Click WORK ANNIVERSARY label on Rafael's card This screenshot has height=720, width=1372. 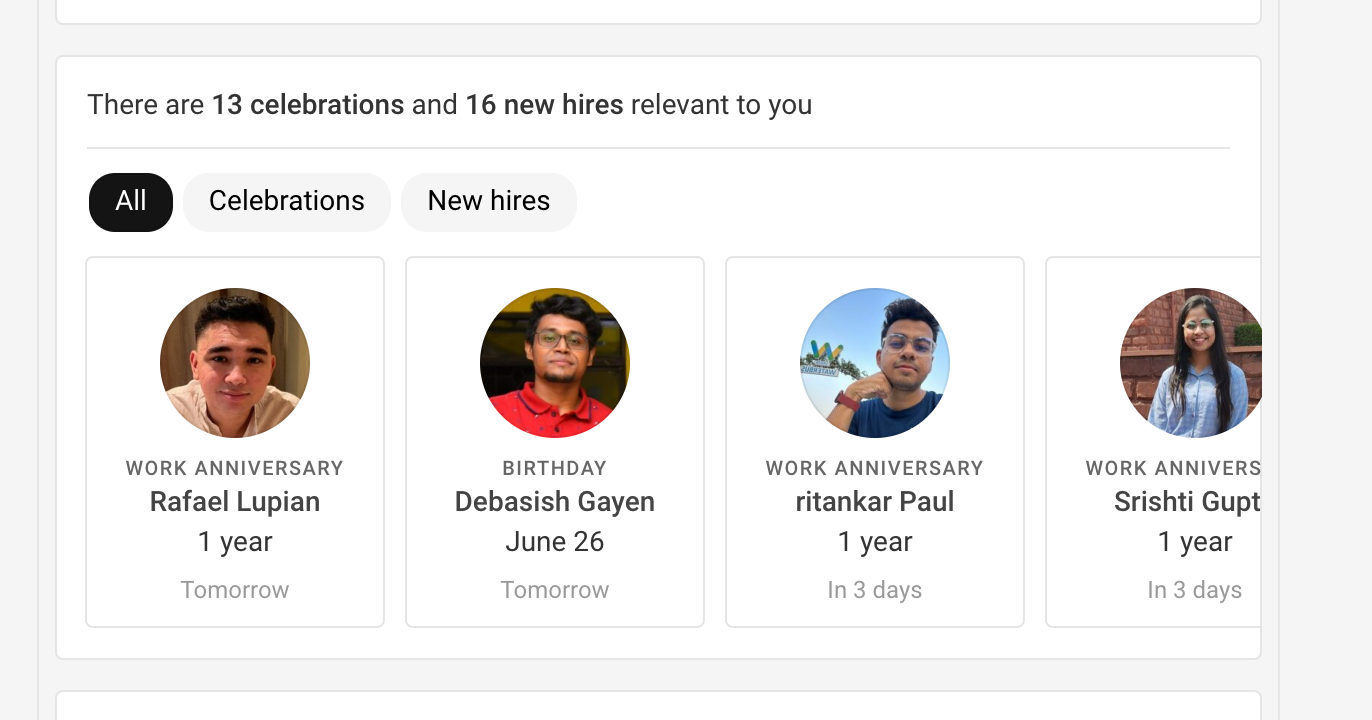(235, 468)
